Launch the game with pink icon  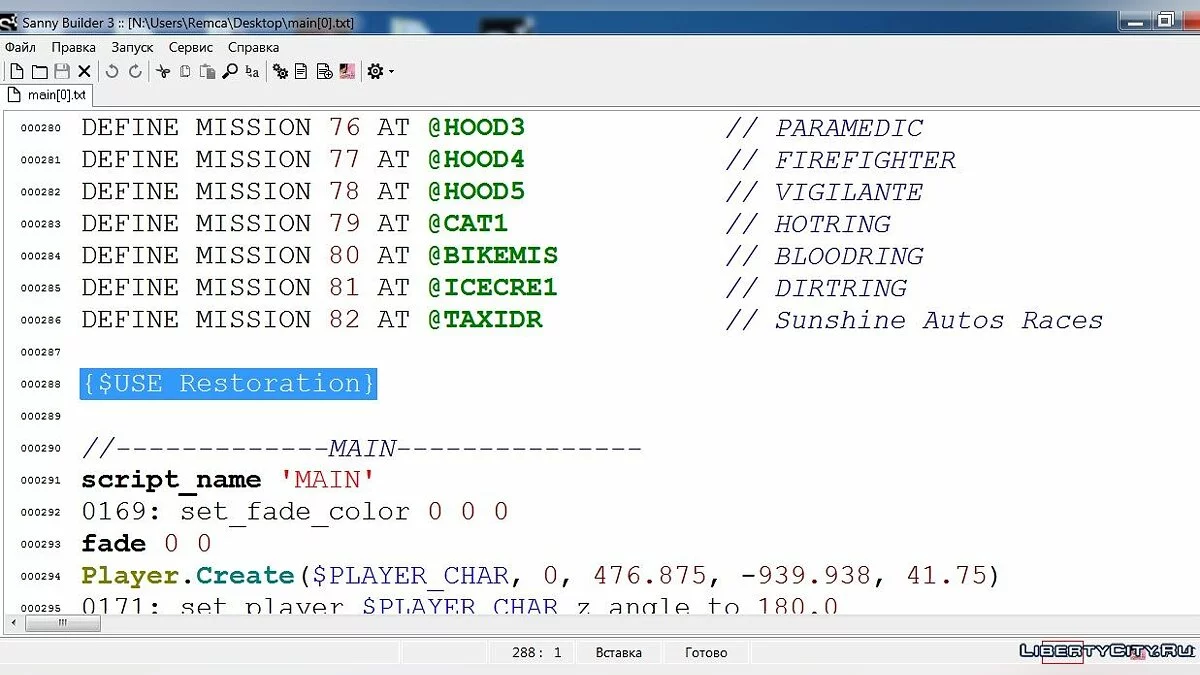tap(347, 71)
